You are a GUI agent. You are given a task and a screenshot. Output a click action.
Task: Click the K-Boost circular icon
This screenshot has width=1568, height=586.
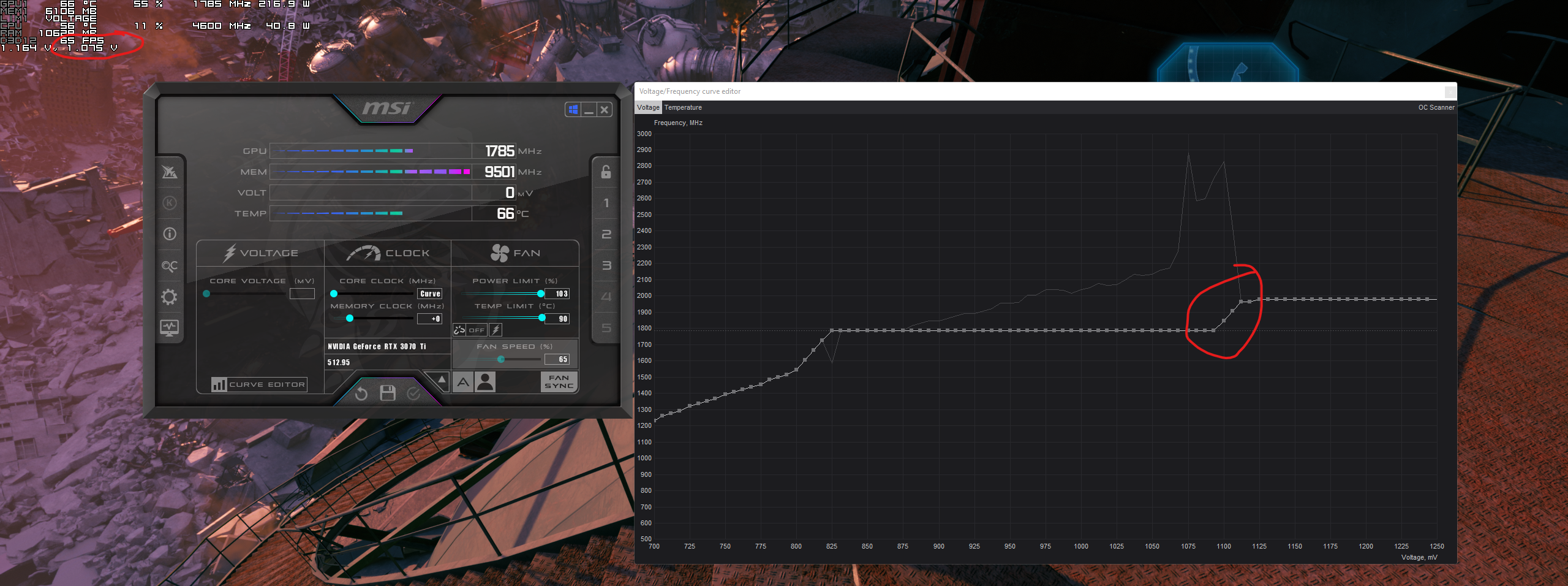tap(170, 203)
